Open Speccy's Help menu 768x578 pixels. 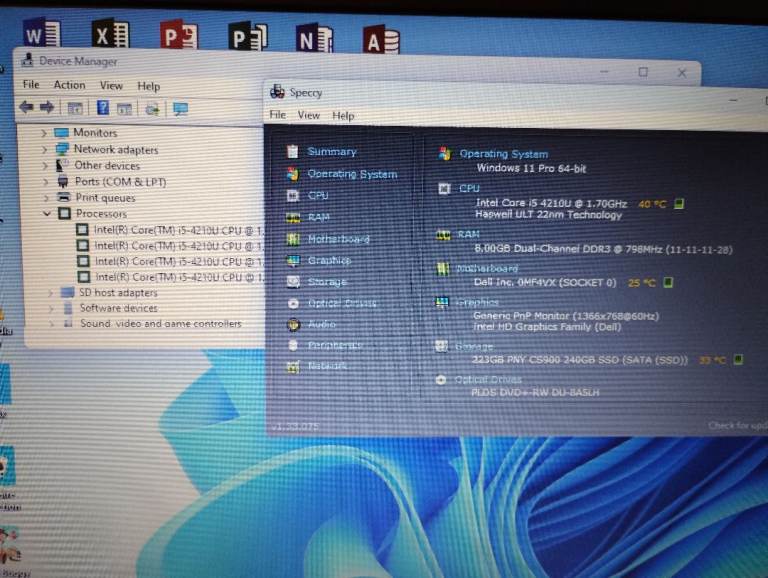point(343,116)
